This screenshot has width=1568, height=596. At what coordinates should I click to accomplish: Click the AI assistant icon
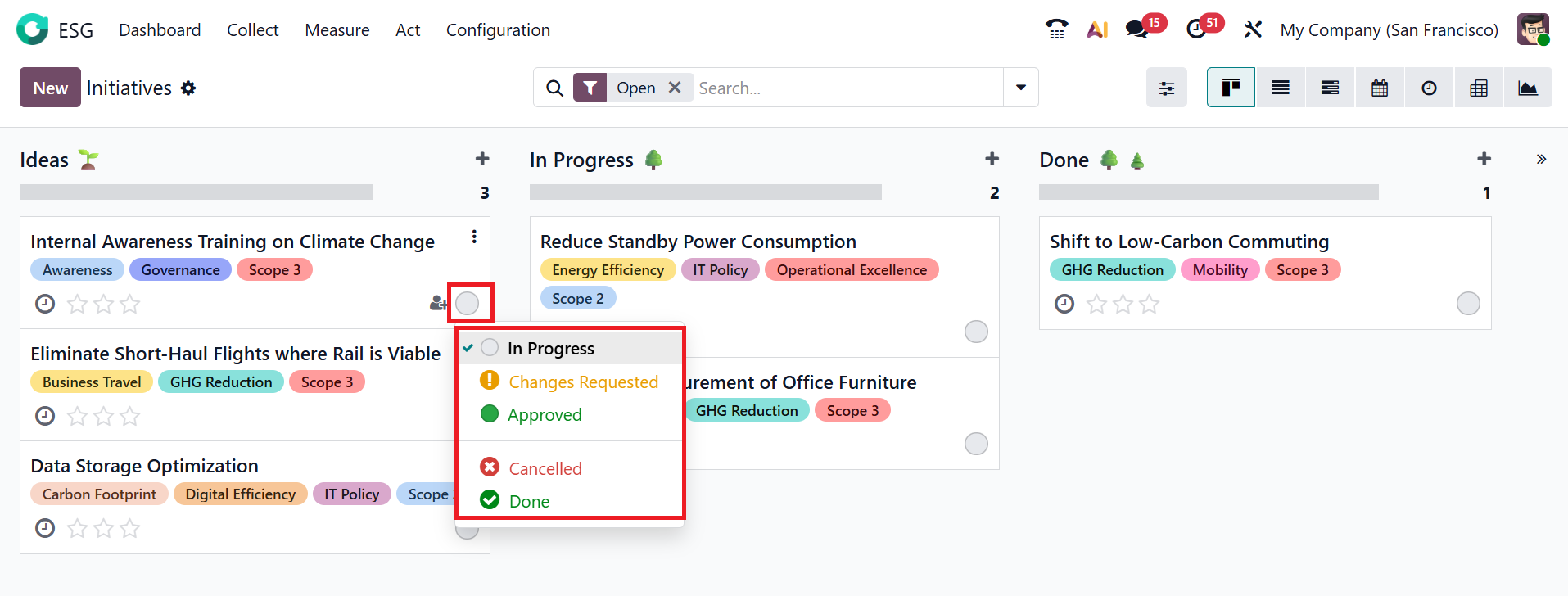[x=1097, y=29]
